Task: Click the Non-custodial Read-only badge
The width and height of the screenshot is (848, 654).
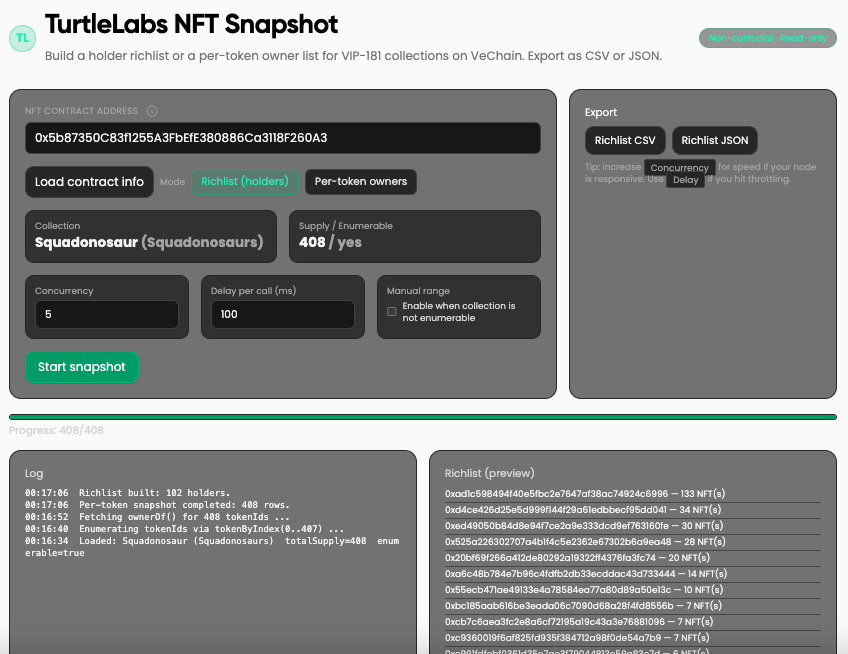Action: (x=766, y=38)
